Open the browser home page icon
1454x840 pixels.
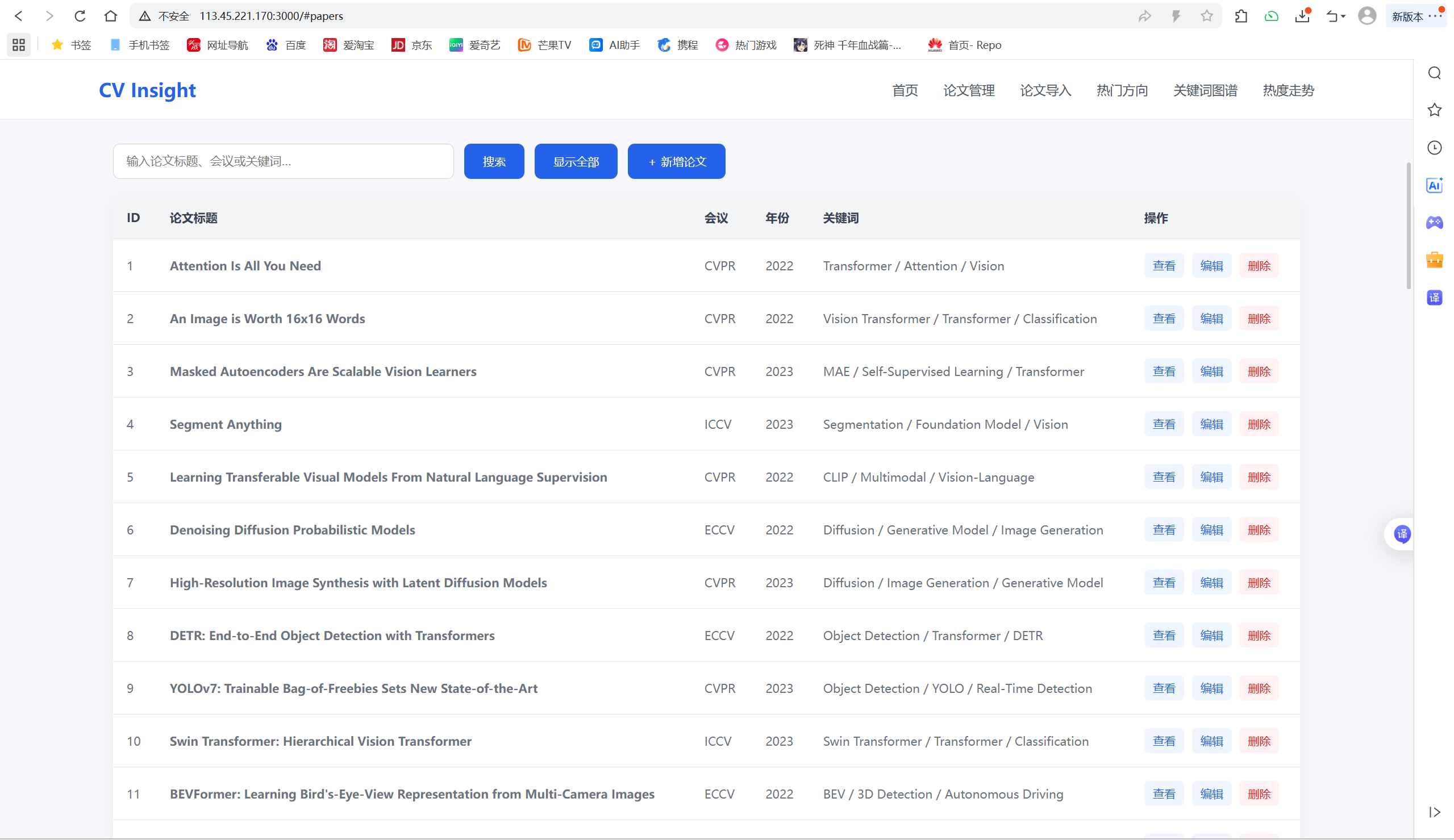point(110,15)
